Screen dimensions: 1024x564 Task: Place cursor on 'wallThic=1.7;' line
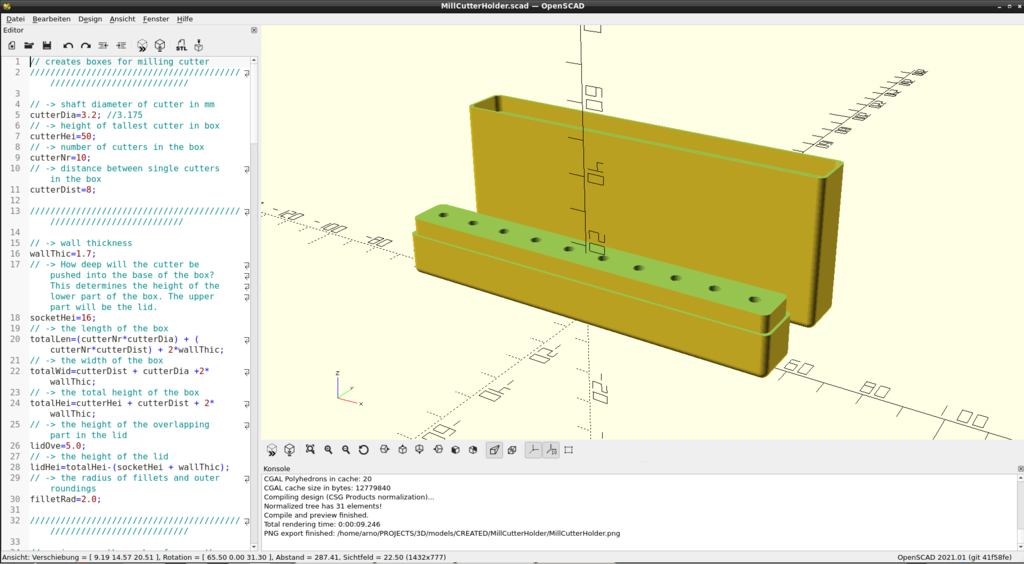[x=63, y=253]
